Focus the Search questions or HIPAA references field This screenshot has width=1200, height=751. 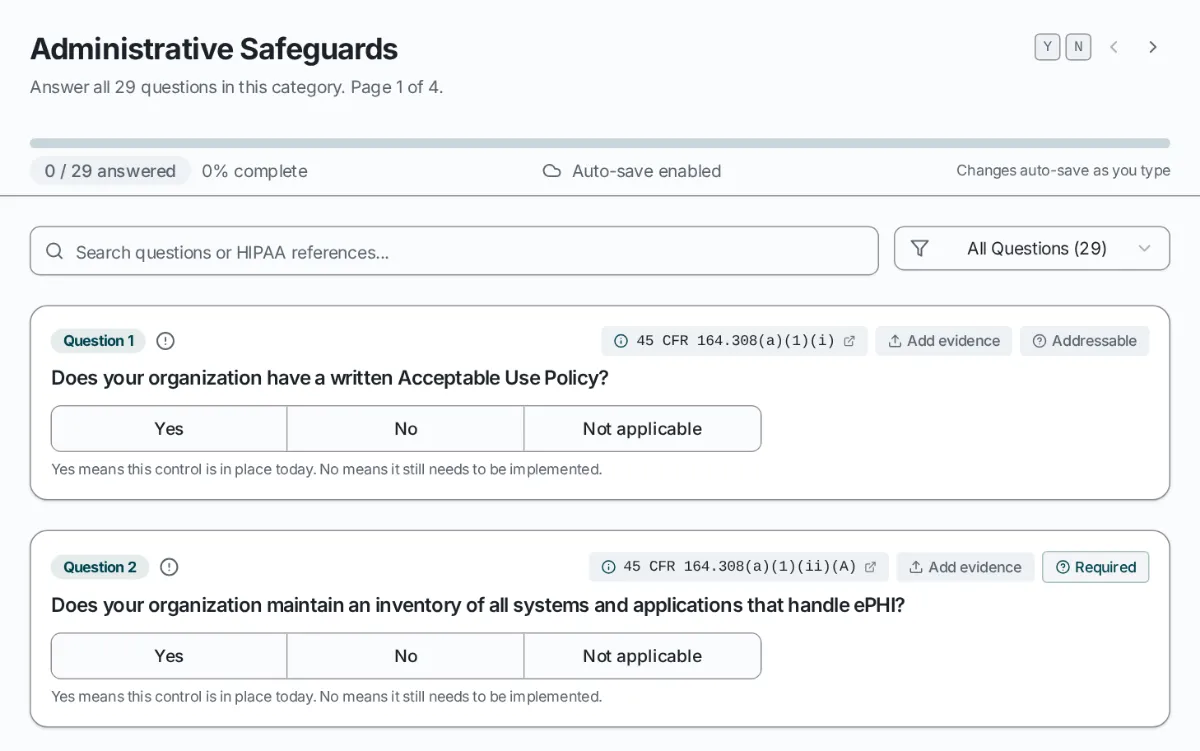(454, 251)
